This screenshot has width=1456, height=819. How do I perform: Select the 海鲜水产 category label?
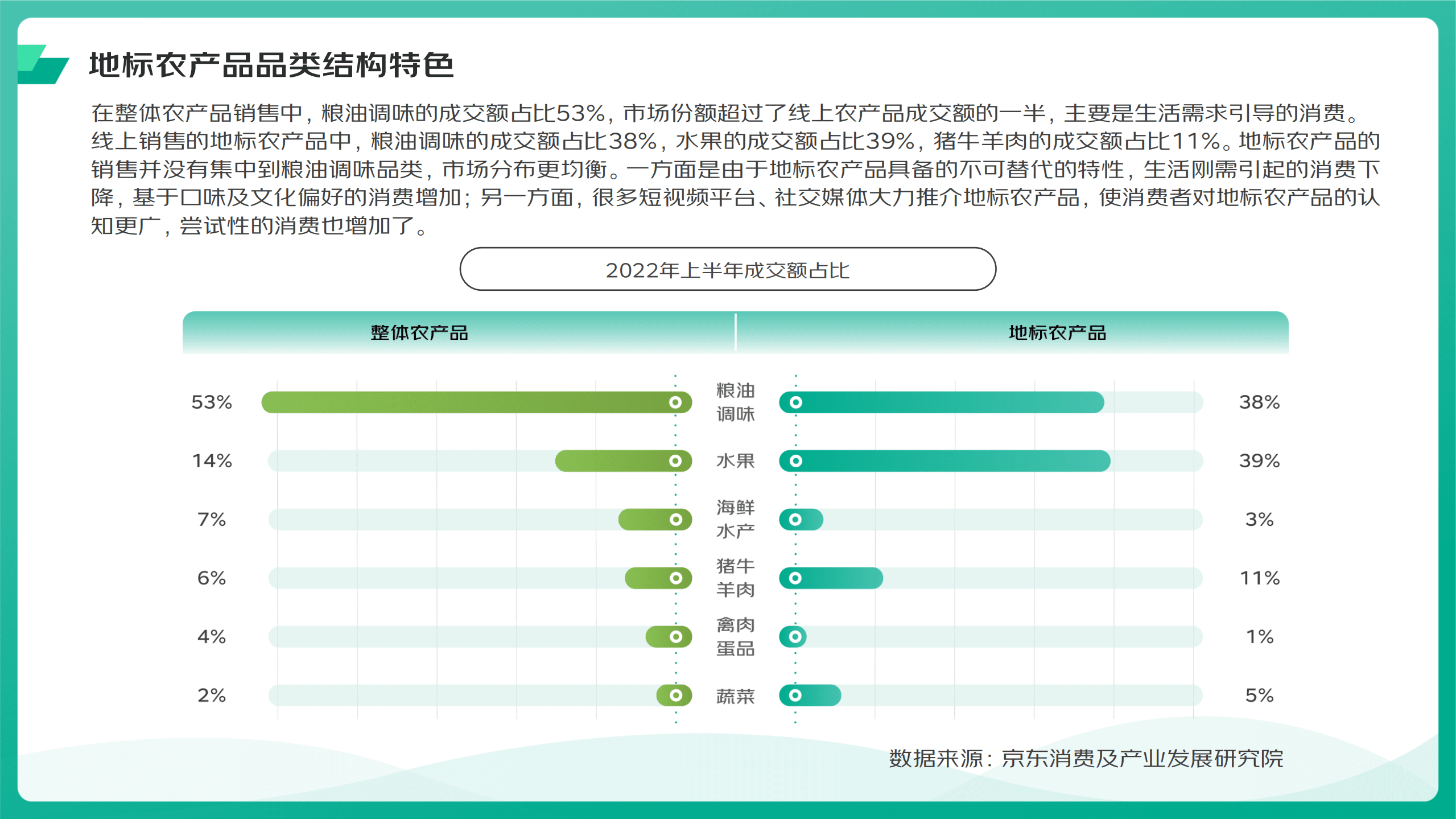coord(734,520)
